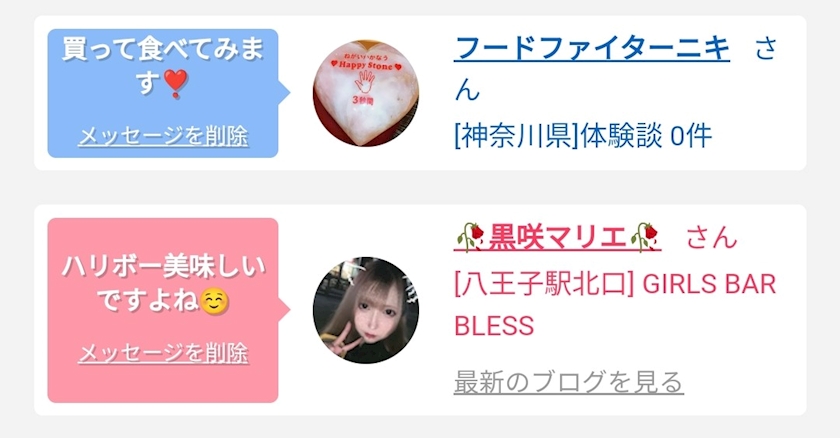Viewport: 840px width, 438px height.
Task: Click the [神奈川県]体験談 0件 text
Action: 583,135
